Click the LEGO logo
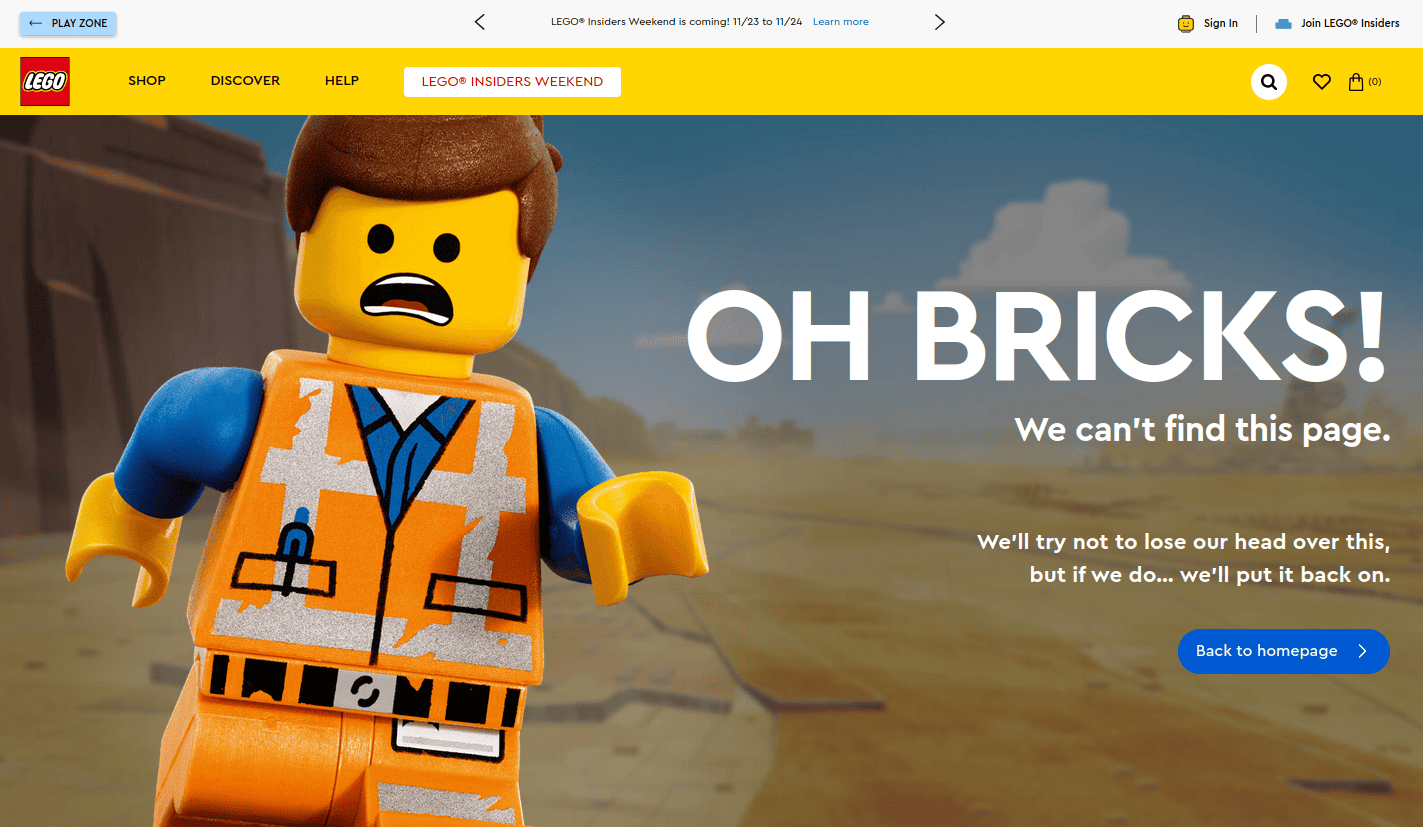Image resolution: width=1423 pixels, height=827 pixels. [x=45, y=81]
